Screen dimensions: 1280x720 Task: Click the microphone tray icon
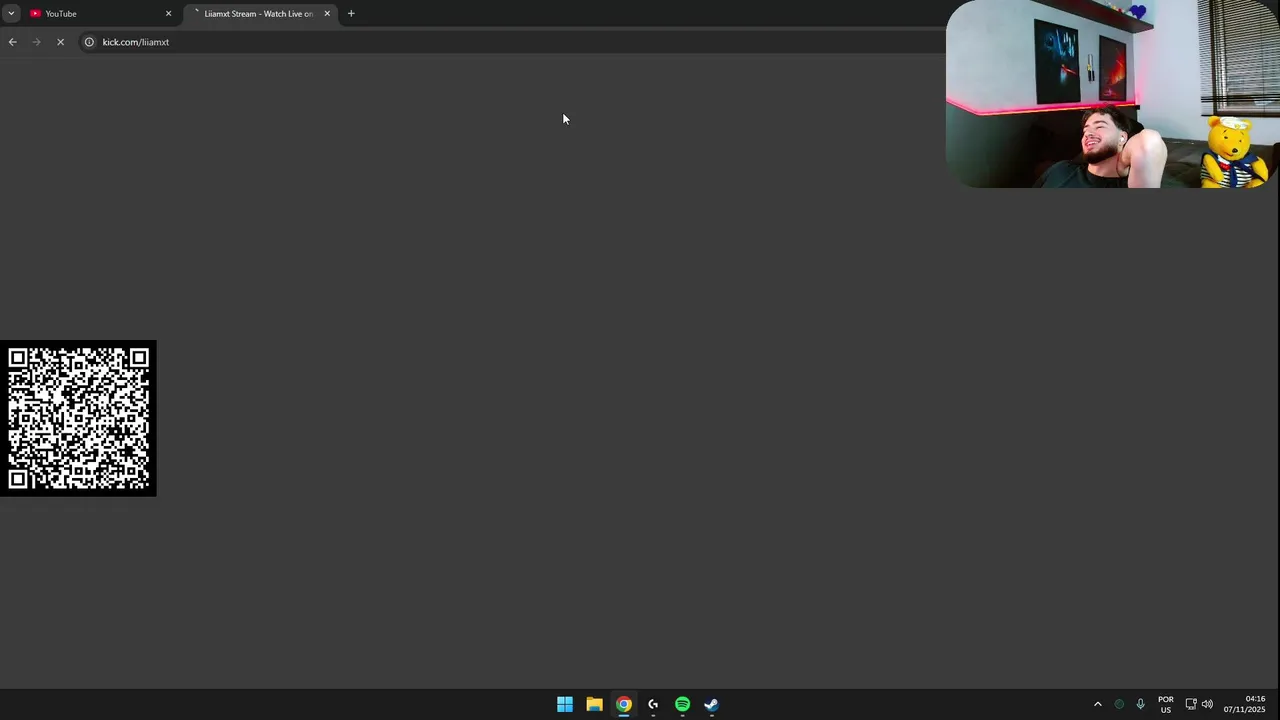(x=1140, y=704)
